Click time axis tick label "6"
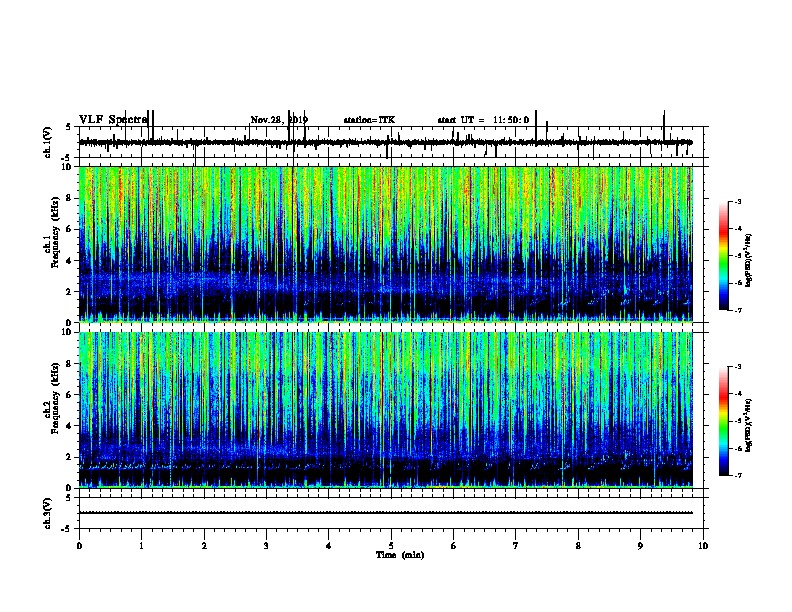The width and height of the screenshot is (792, 612). 454,546
